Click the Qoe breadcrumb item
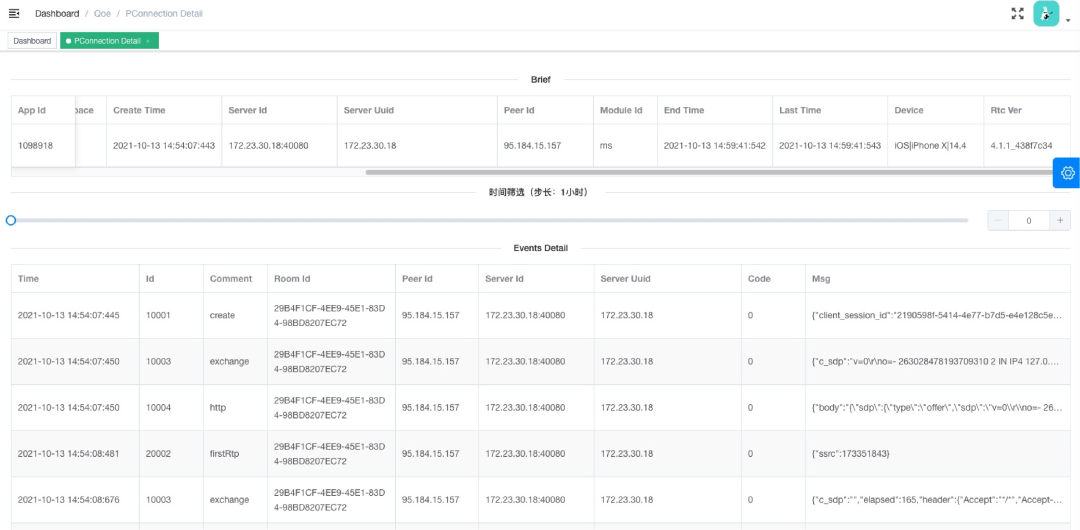Viewport: 1080px width, 530px height. click(x=102, y=14)
